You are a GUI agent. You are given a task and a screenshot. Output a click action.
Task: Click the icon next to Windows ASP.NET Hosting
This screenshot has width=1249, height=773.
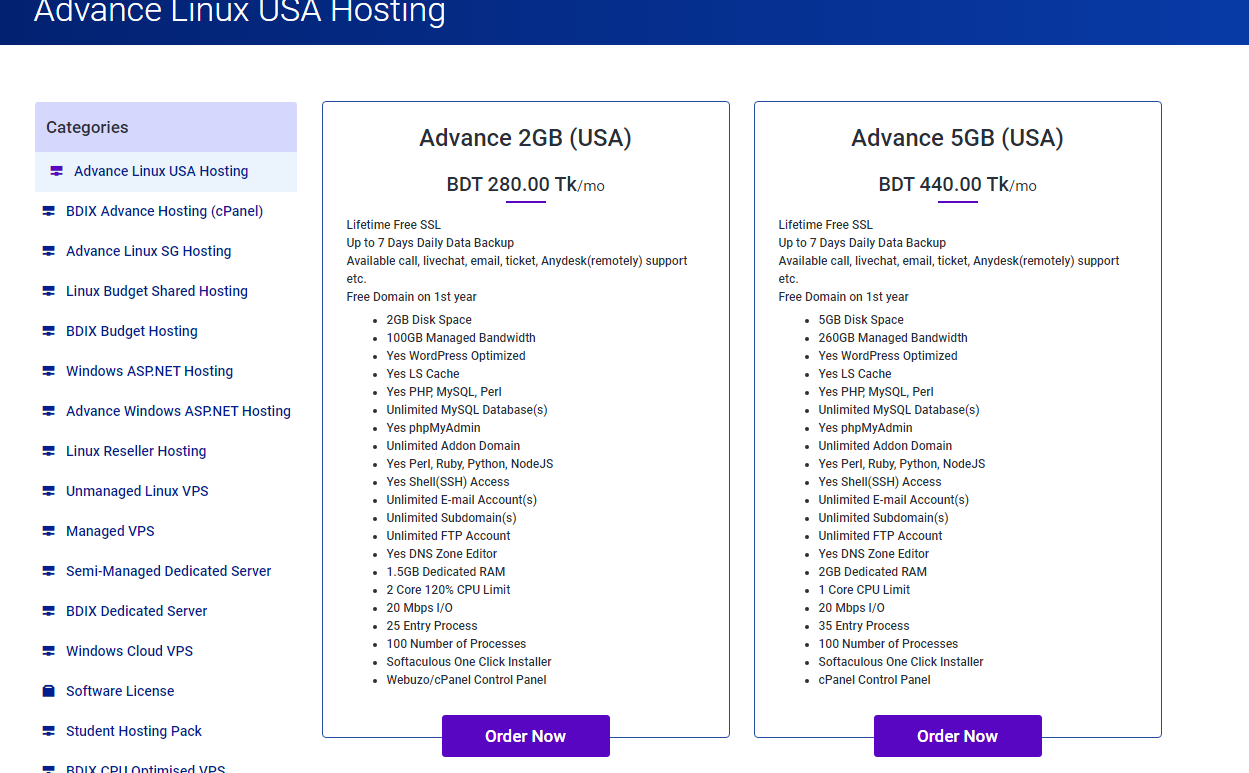click(48, 371)
